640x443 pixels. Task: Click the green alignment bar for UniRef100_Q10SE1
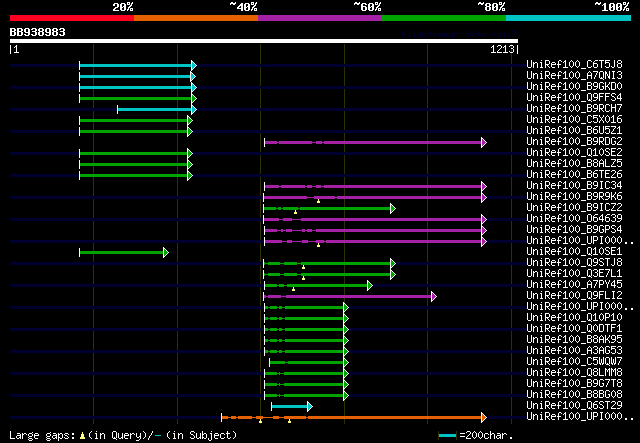[x=124, y=253]
